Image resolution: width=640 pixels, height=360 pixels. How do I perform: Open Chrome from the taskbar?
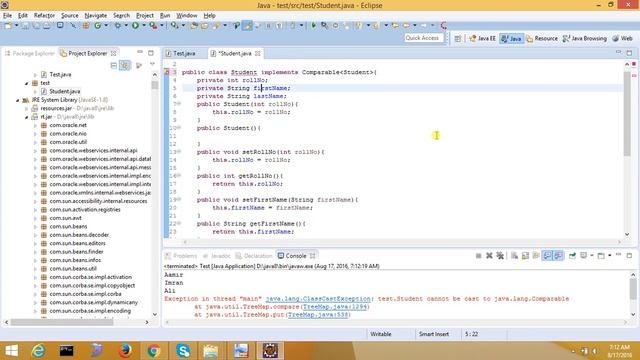154,351
